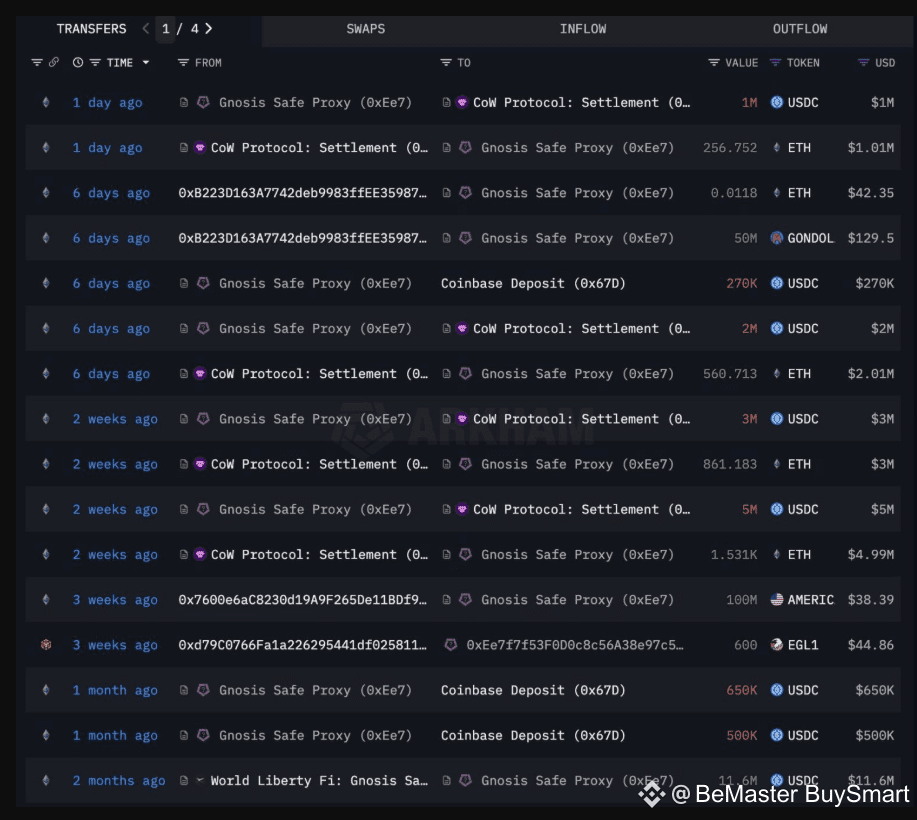The height and width of the screenshot is (820, 917).
Task: Click the $4.99M USD amount
Action: [870, 554]
